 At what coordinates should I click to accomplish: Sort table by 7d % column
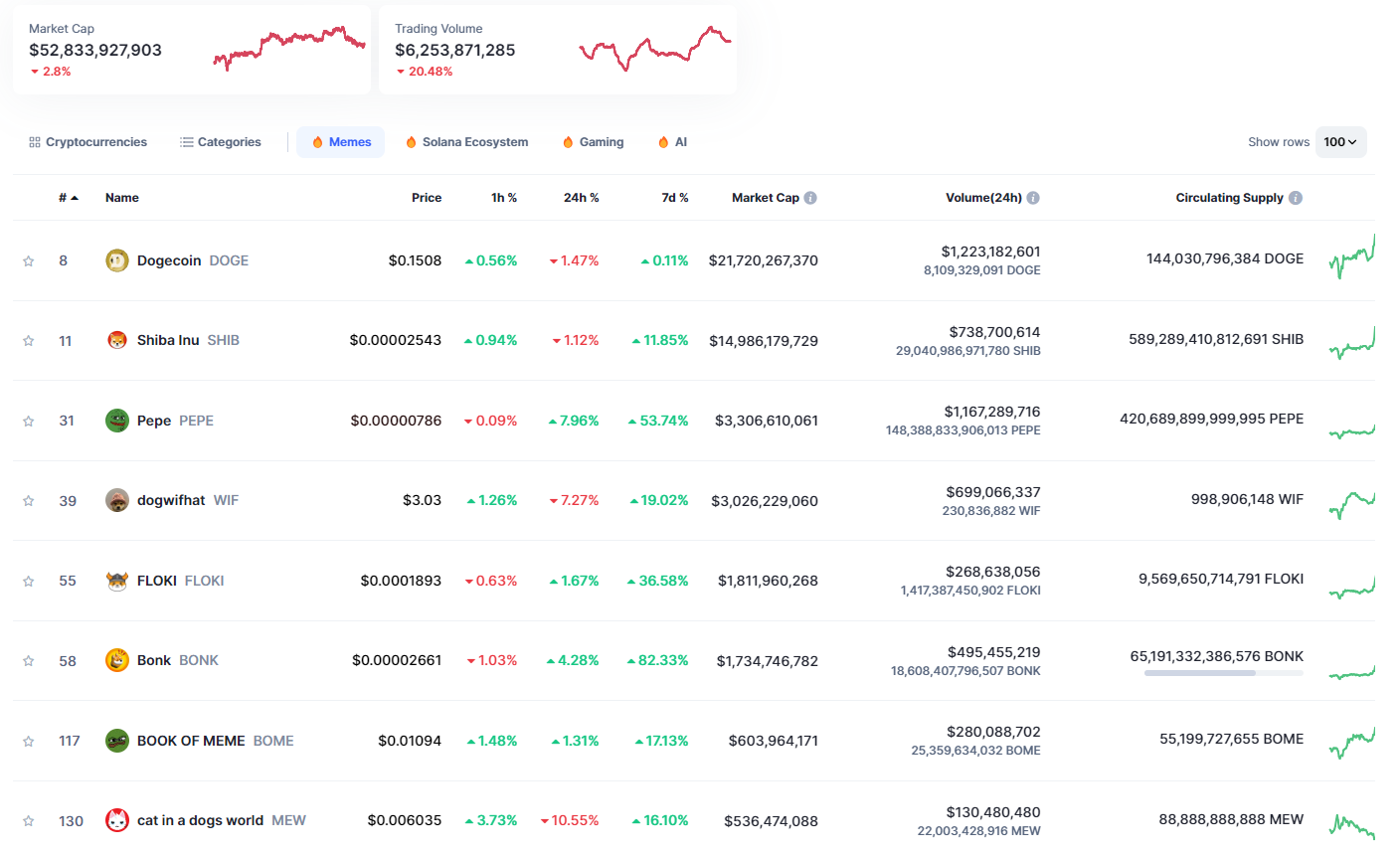(x=674, y=198)
